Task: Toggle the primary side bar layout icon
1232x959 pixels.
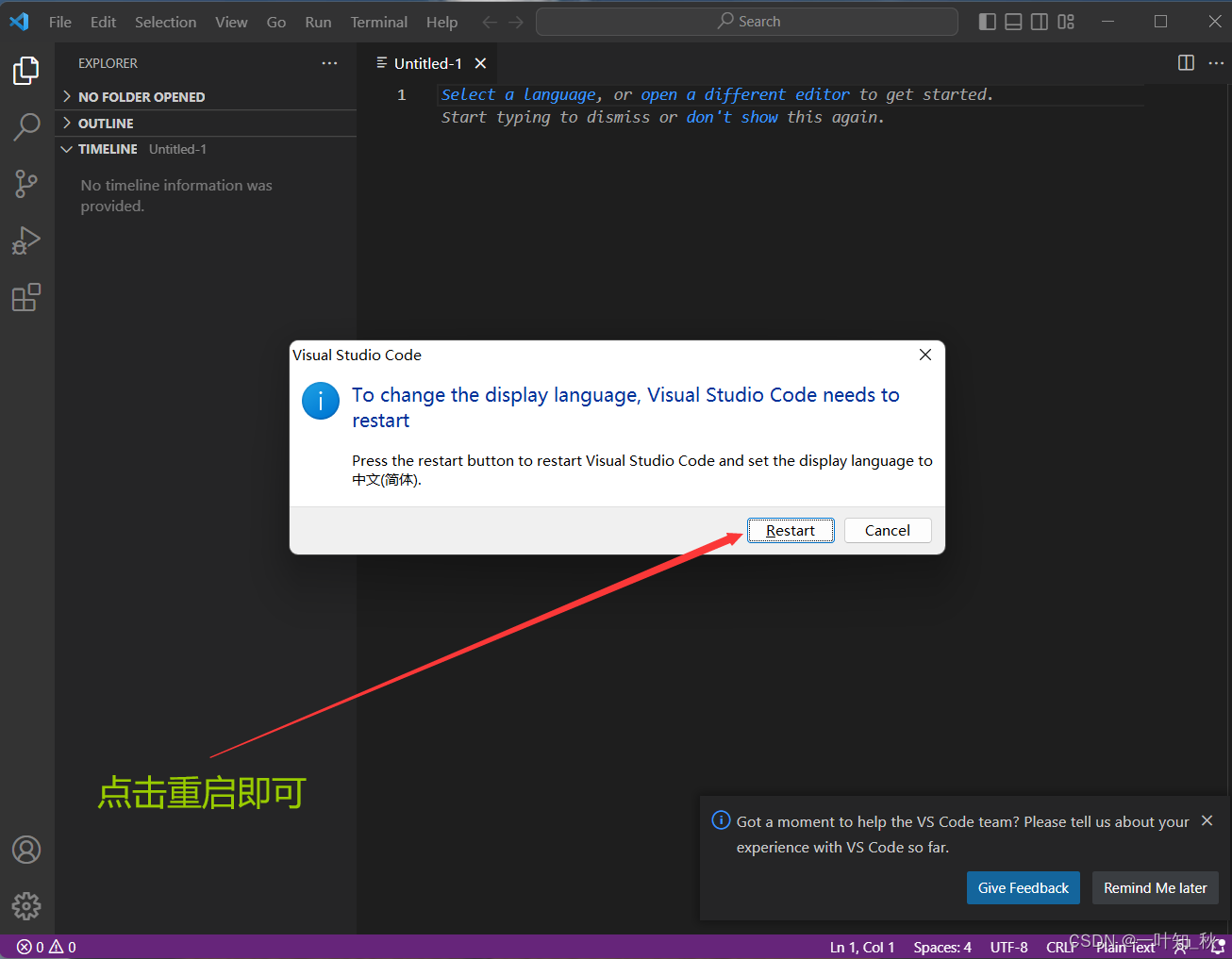Action: coord(987,22)
